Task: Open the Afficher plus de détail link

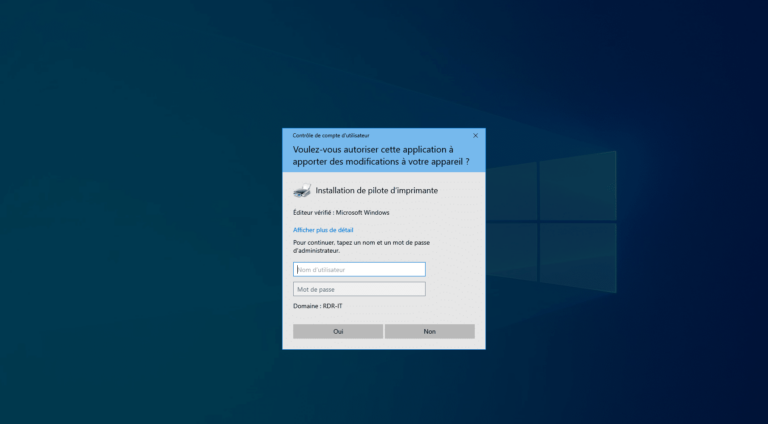Action: (323, 230)
